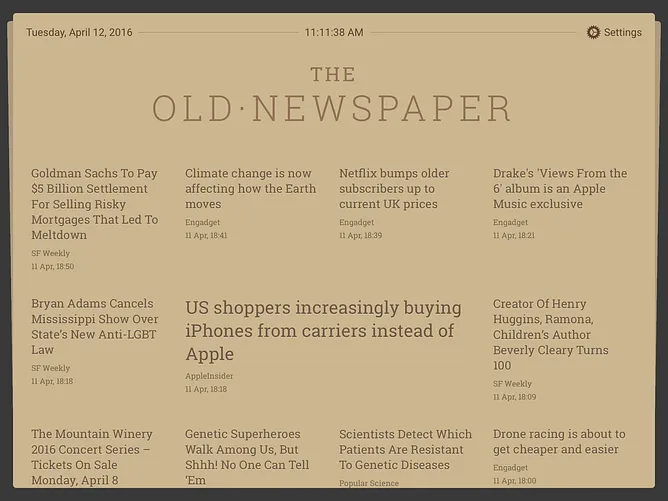
Task: Click the 11 Apr, 18:41 timestamp
Action: point(206,236)
